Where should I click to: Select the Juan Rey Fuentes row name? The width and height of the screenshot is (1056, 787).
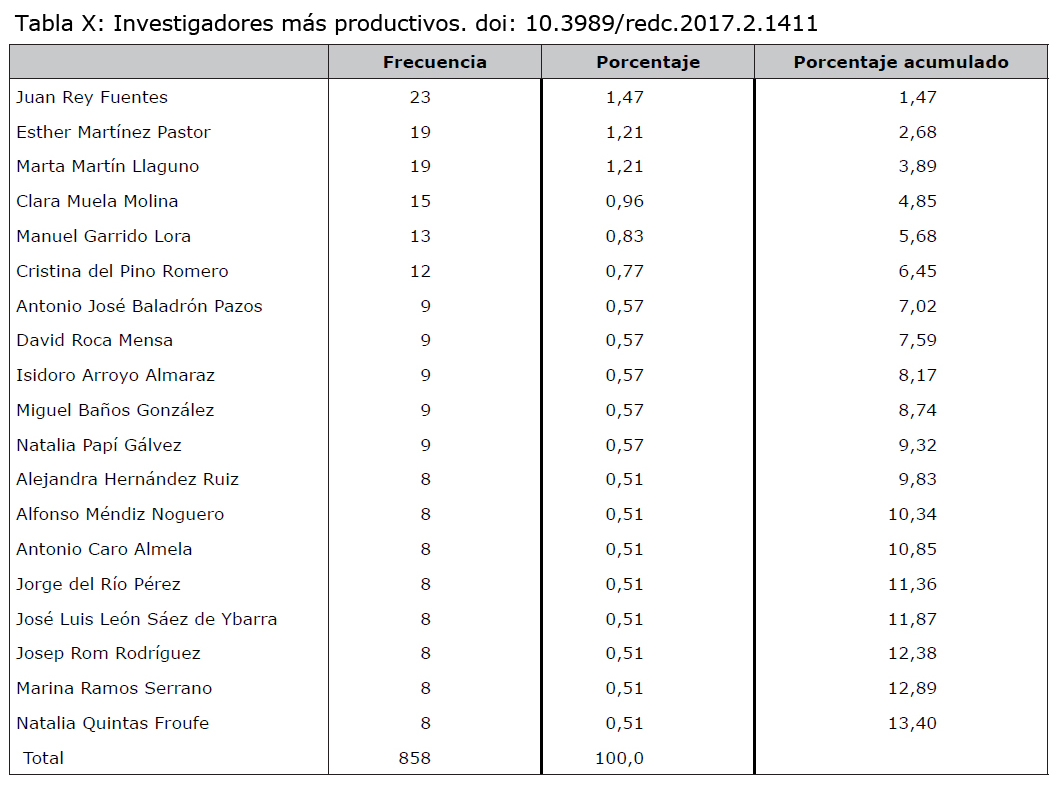tap(92, 97)
